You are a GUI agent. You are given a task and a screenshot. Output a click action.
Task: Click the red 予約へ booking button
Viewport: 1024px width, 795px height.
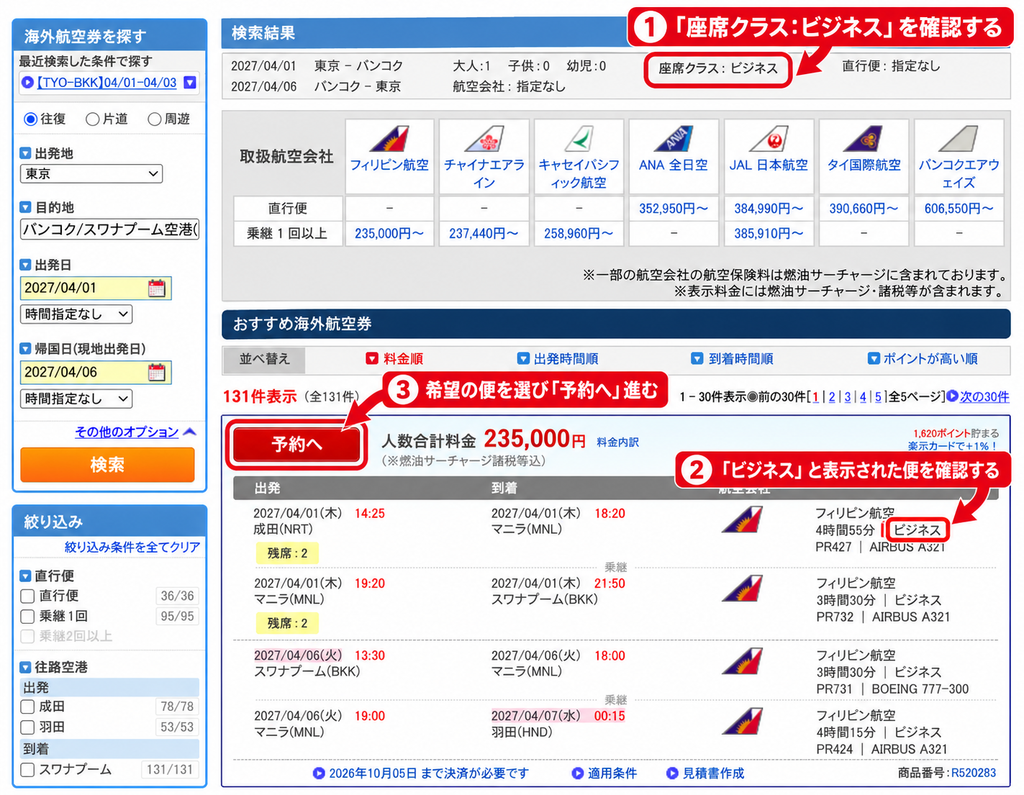click(x=296, y=444)
